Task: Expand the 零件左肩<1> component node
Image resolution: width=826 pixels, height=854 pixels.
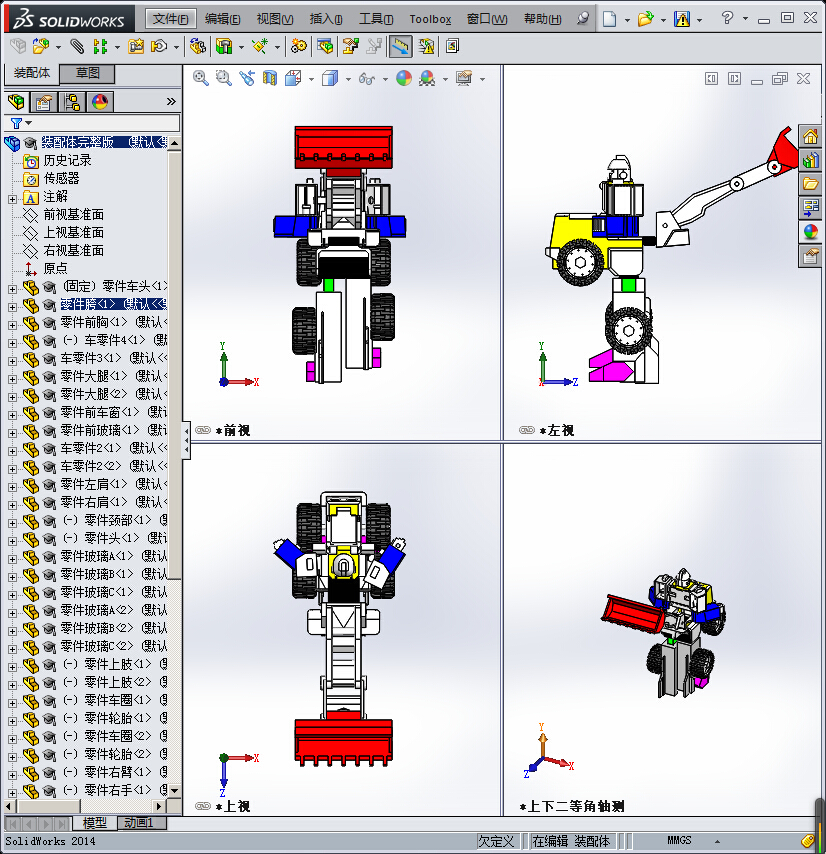Action: click(13, 486)
